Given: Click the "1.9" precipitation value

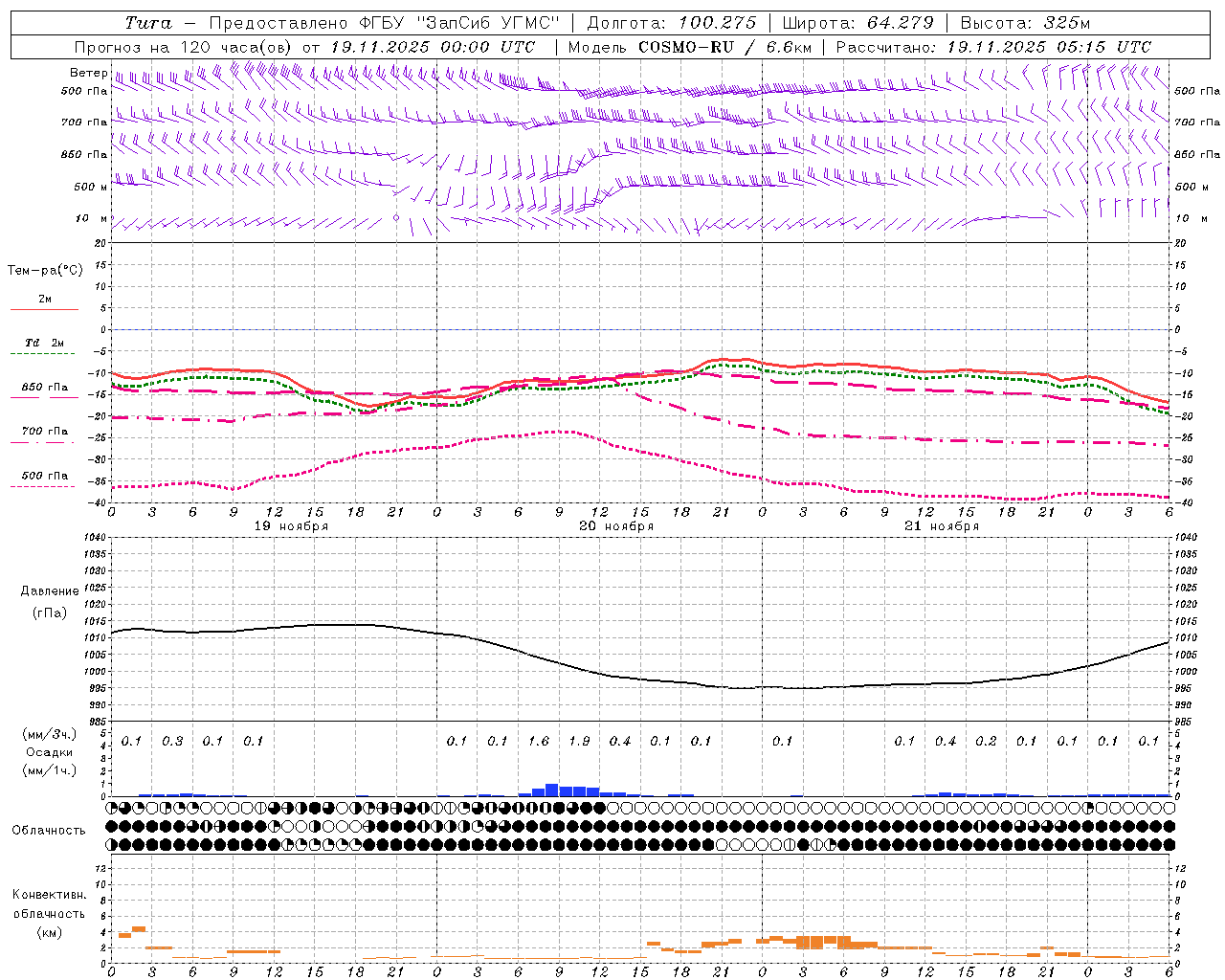Looking at the screenshot, I should tap(579, 741).
